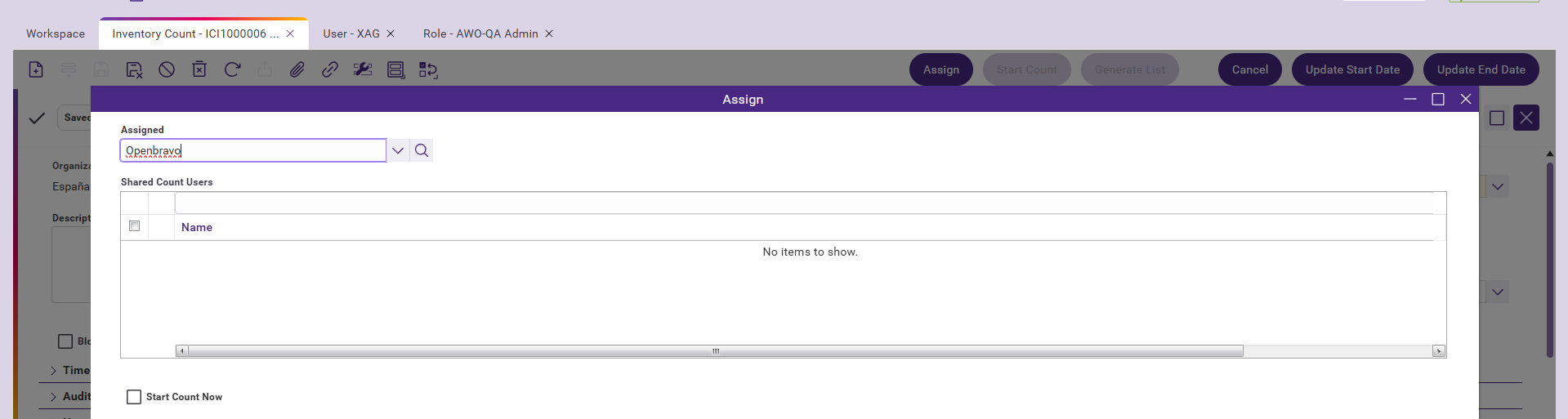Open the Assigned dropdown arrow
This screenshot has height=419, width=1568.
coord(398,150)
